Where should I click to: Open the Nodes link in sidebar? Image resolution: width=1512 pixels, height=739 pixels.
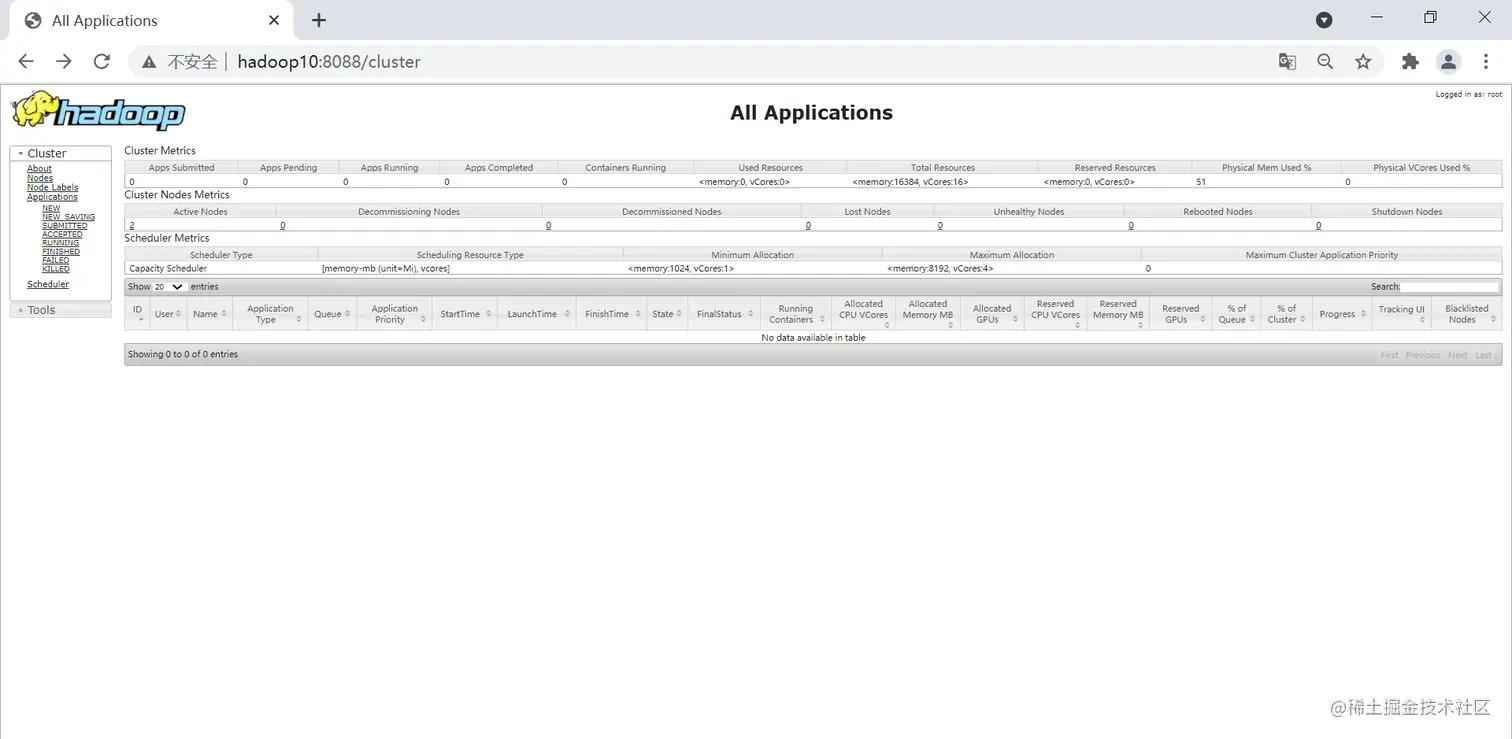click(x=40, y=178)
